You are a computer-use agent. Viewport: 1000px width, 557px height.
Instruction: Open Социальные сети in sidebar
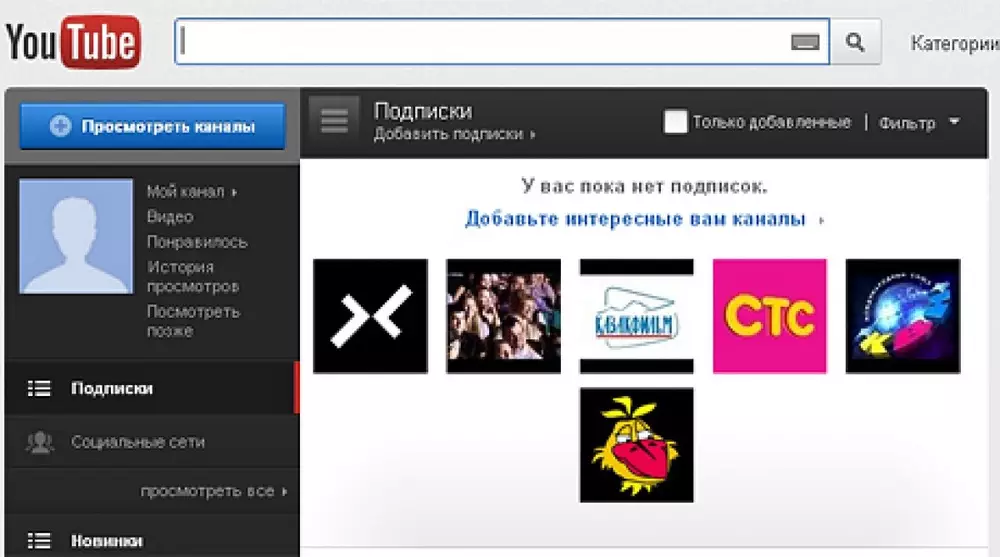(137, 442)
